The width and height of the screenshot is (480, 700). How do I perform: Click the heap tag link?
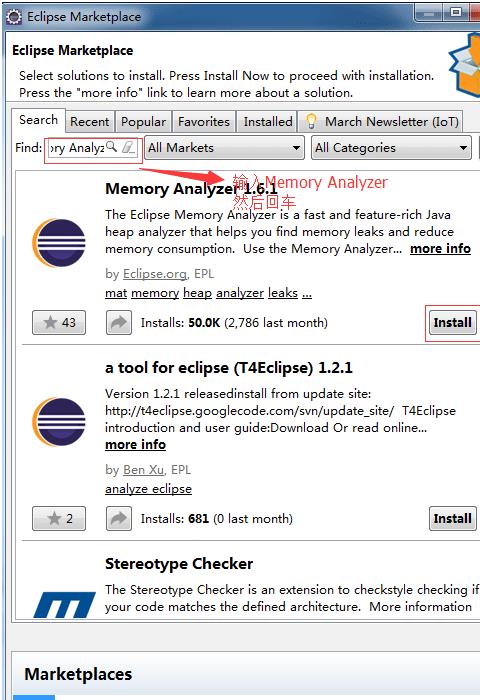197,293
